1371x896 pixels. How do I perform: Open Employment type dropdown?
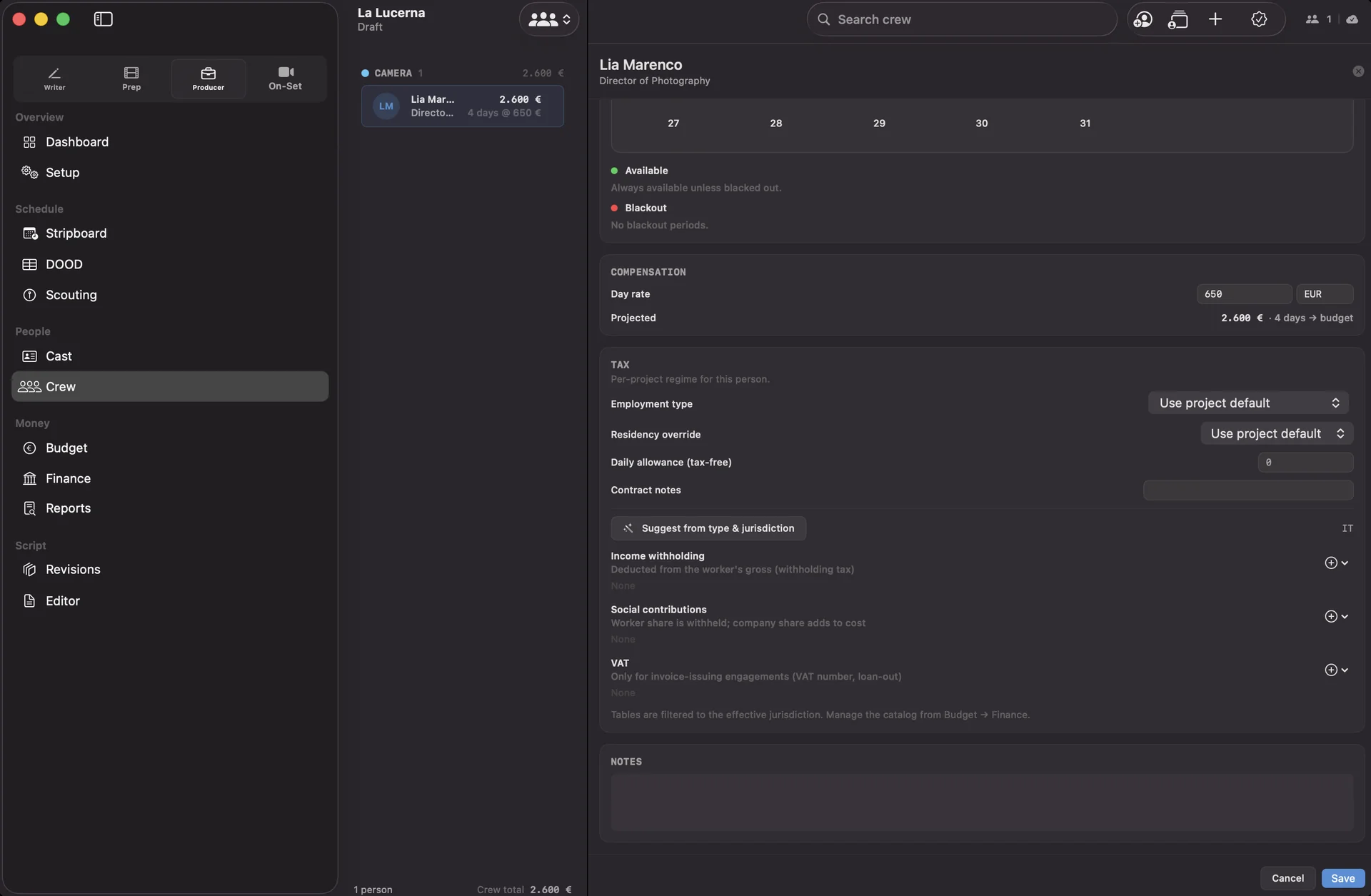point(1248,403)
